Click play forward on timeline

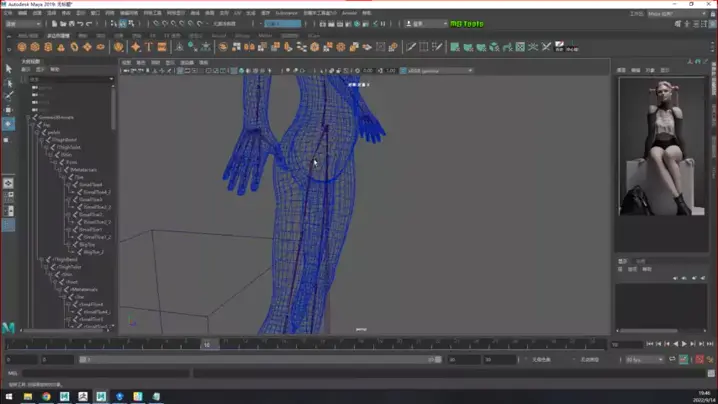(684, 344)
